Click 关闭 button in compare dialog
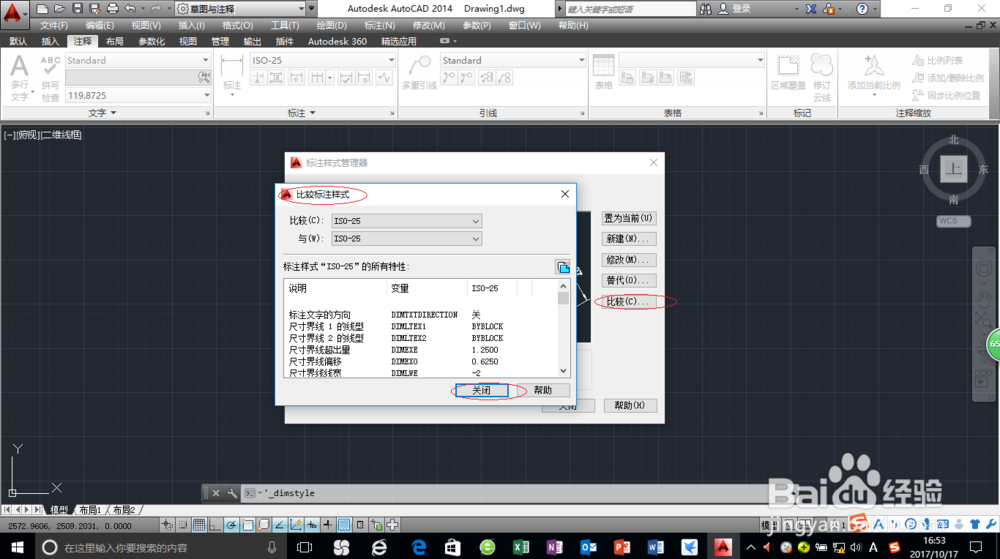The height and width of the screenshot is (559, 1000). 482,390
